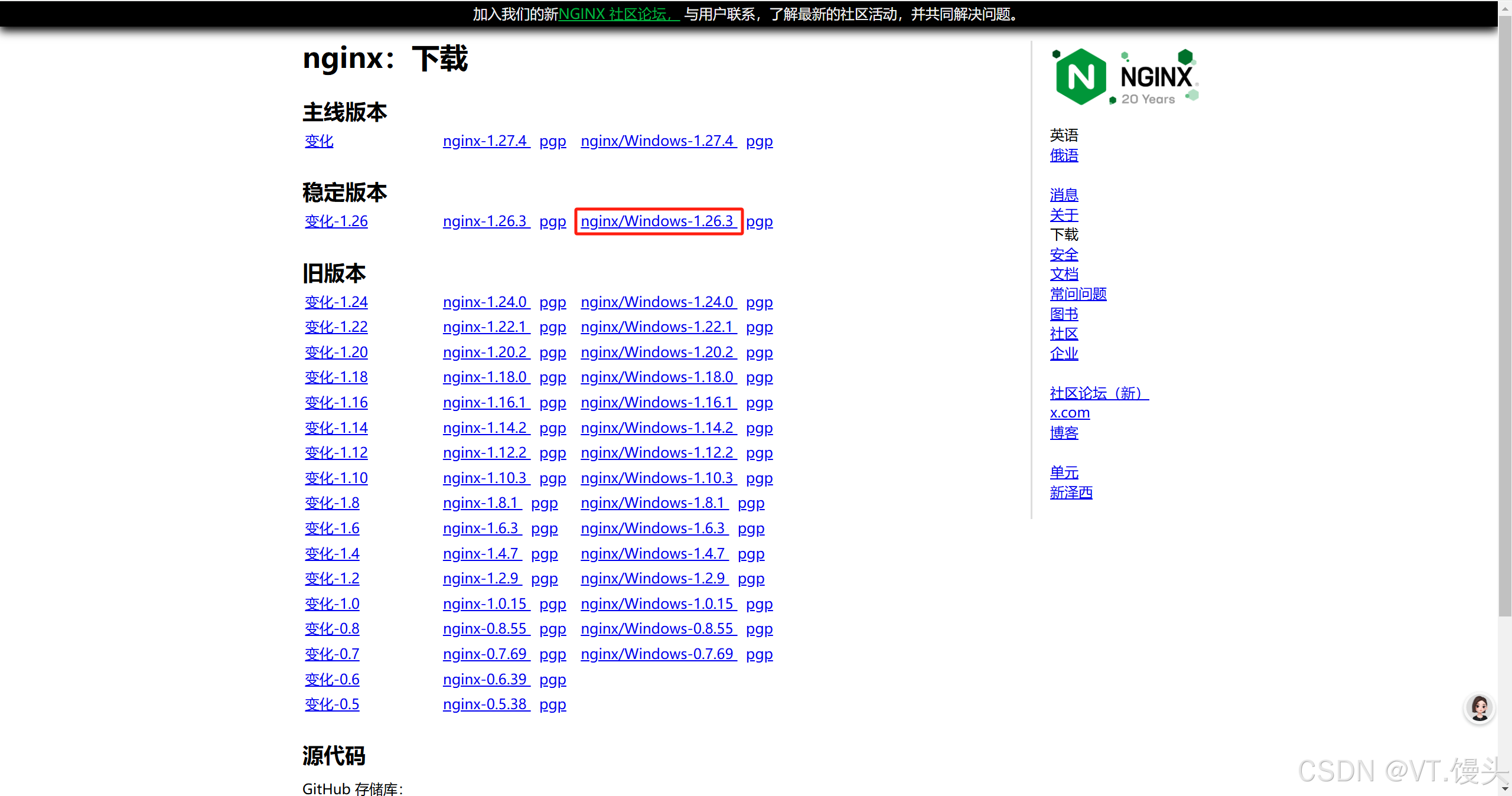Image resolution: width=1512 pixels, height=796 pixels.
Task: Open the 关于 about page
Action: click(1064, 215)
